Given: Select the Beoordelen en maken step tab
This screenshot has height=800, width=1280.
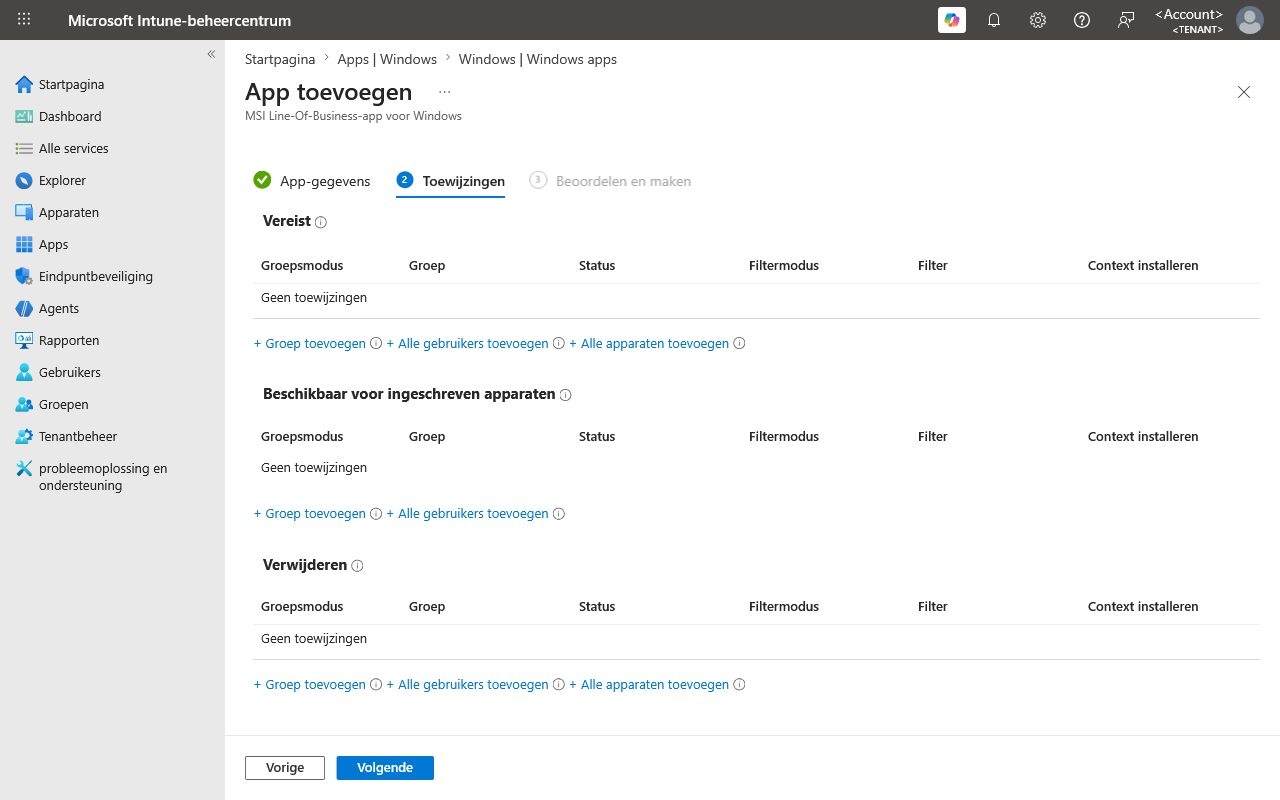Looking at the screenshot, I should (610, 181).
